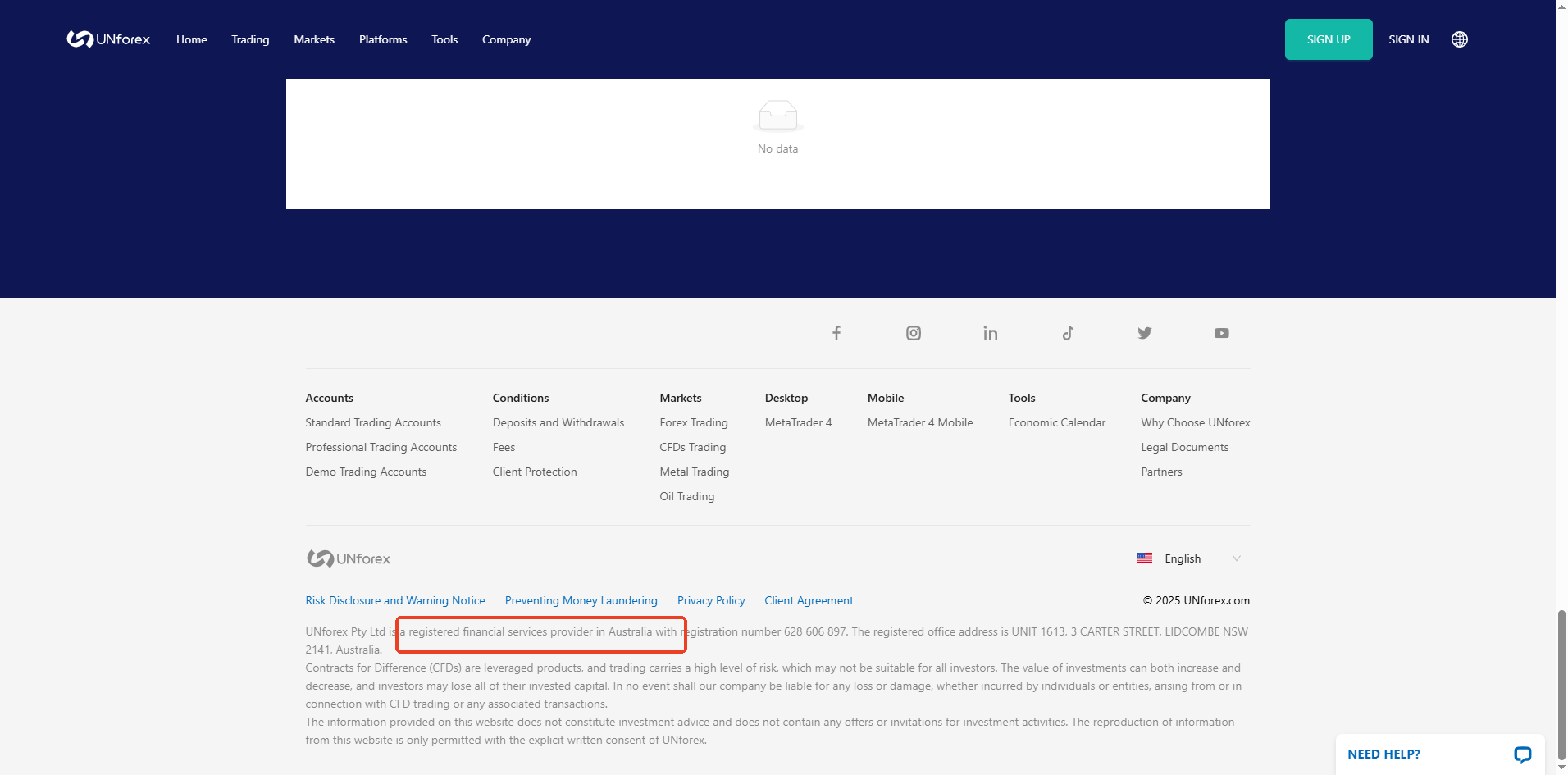Open the Need Help chat widget
This screenshot has width=1568, height=775.
1439,754
